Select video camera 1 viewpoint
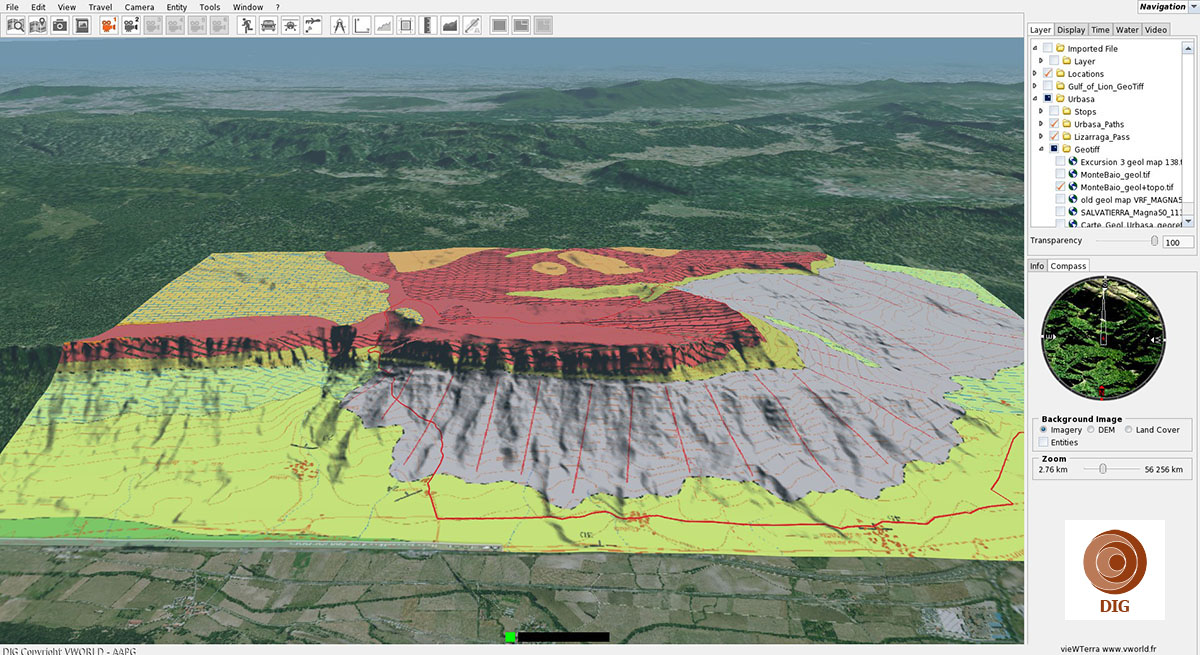 (x=108, y=26)
